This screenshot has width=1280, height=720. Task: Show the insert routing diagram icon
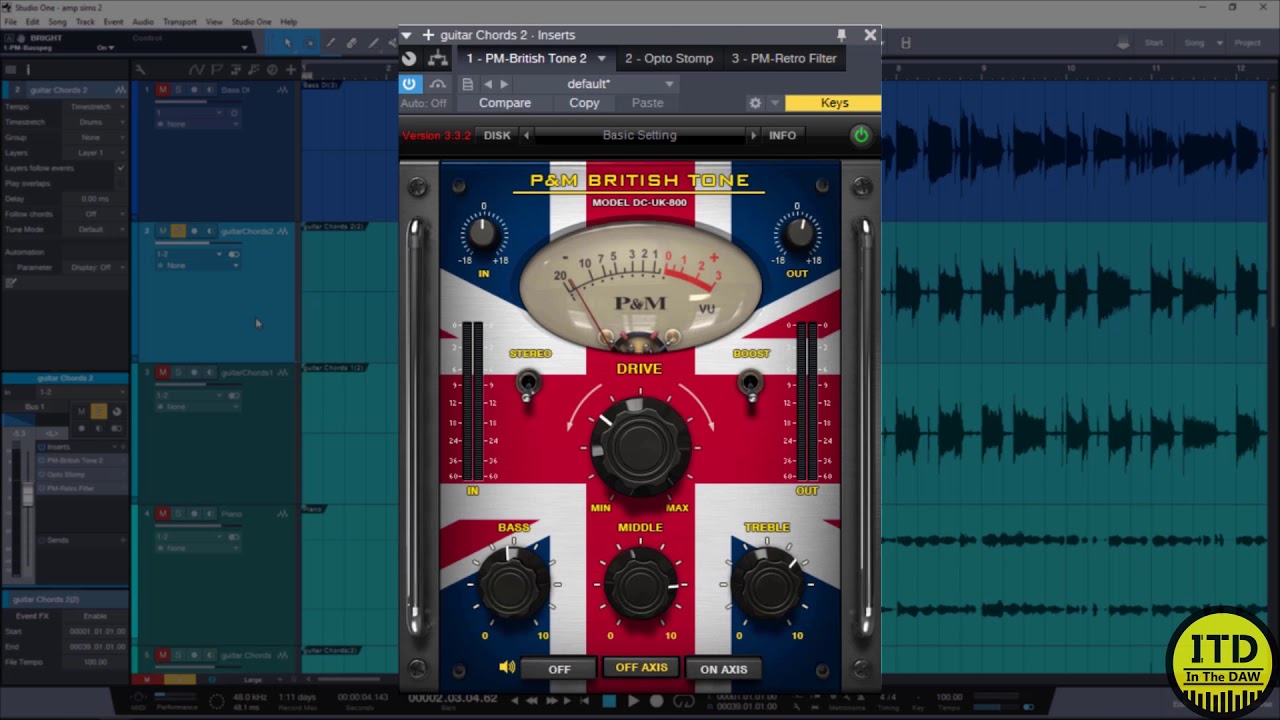(438, 58)
